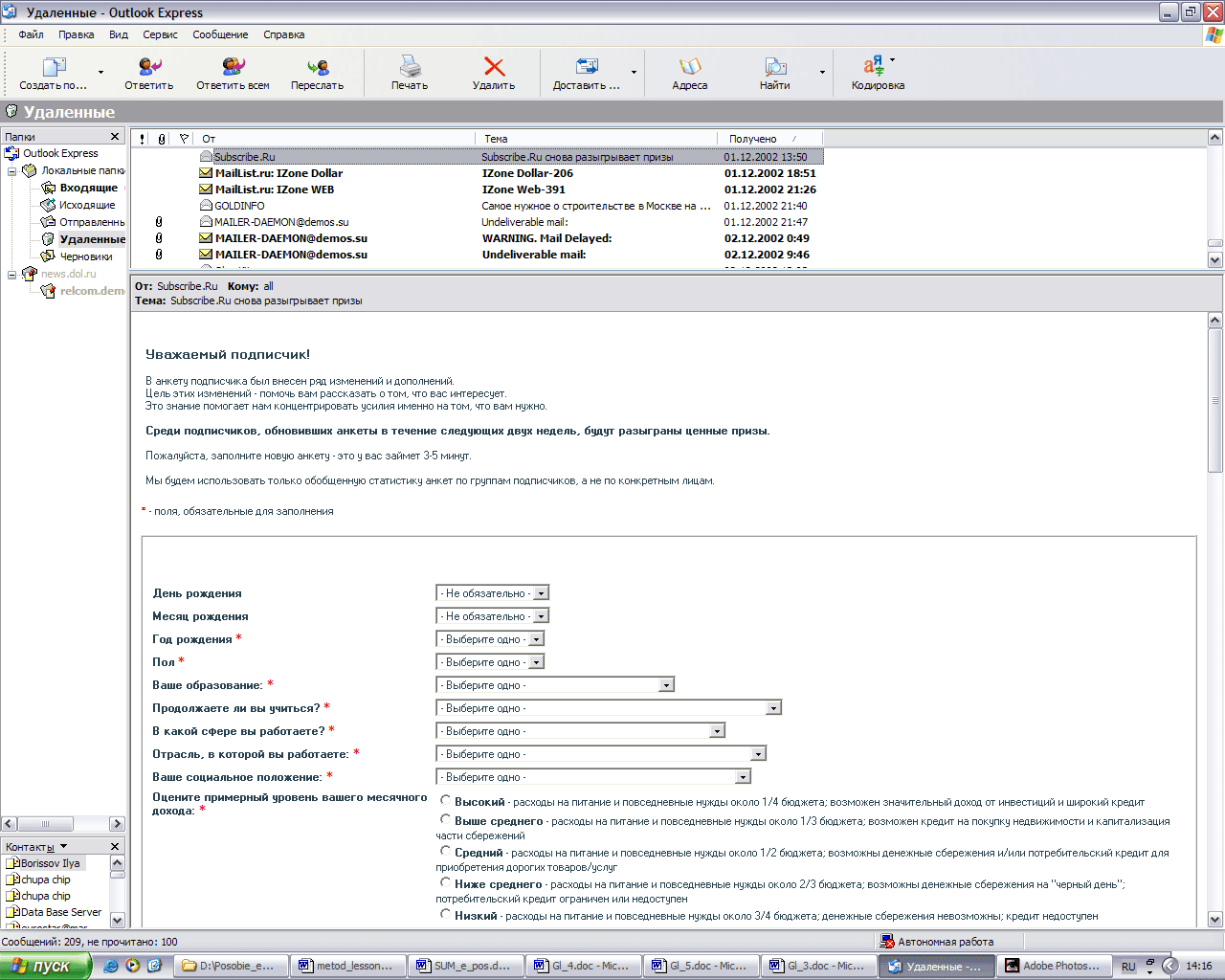This screenshot has width=1225, height=980.
Task: Select Ниже среднего income radio button
Action: pyautogui.click(x=445, y=882)
